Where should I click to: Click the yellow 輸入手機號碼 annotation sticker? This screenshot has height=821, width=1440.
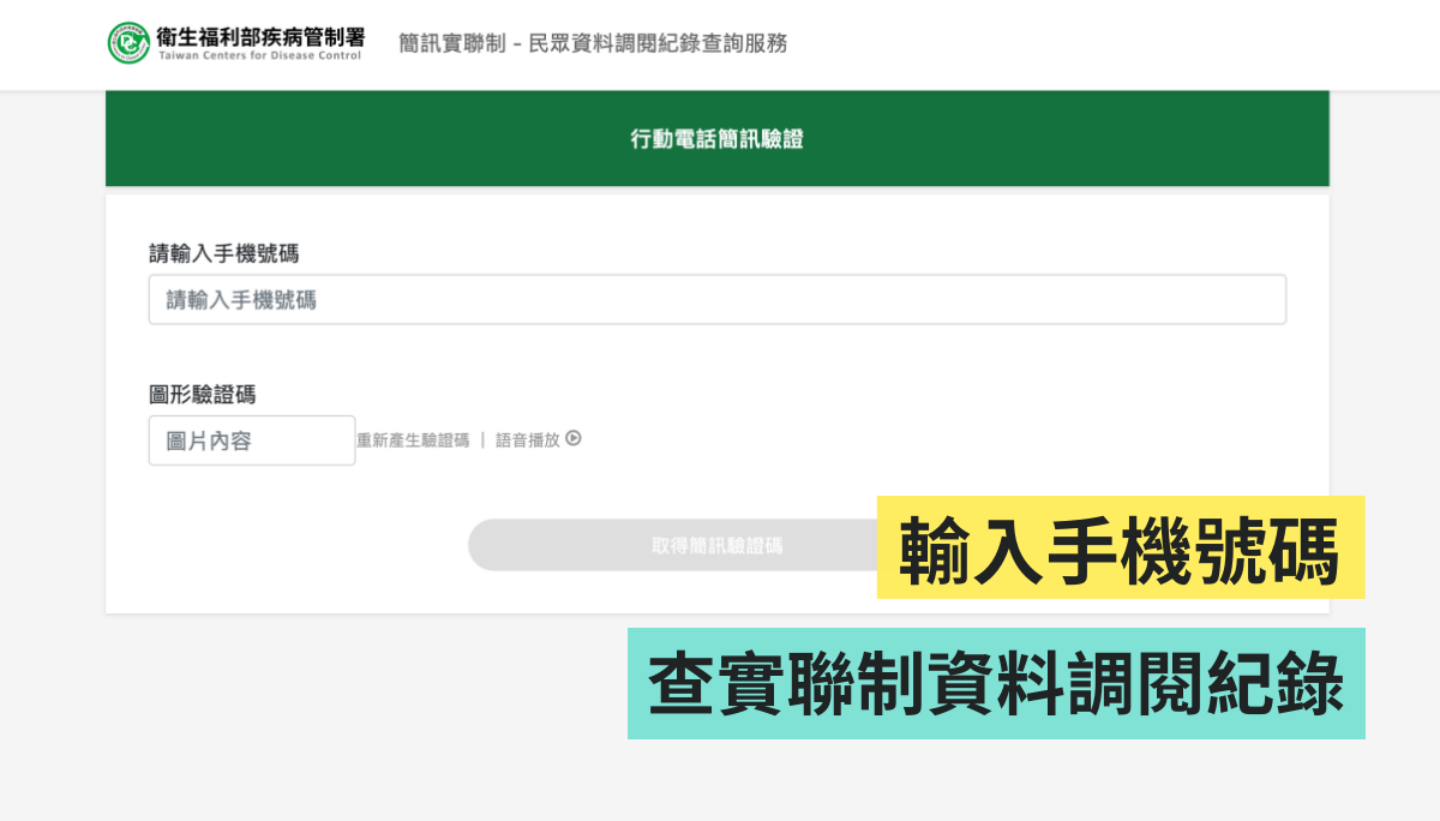click(x=1120, y=546)
